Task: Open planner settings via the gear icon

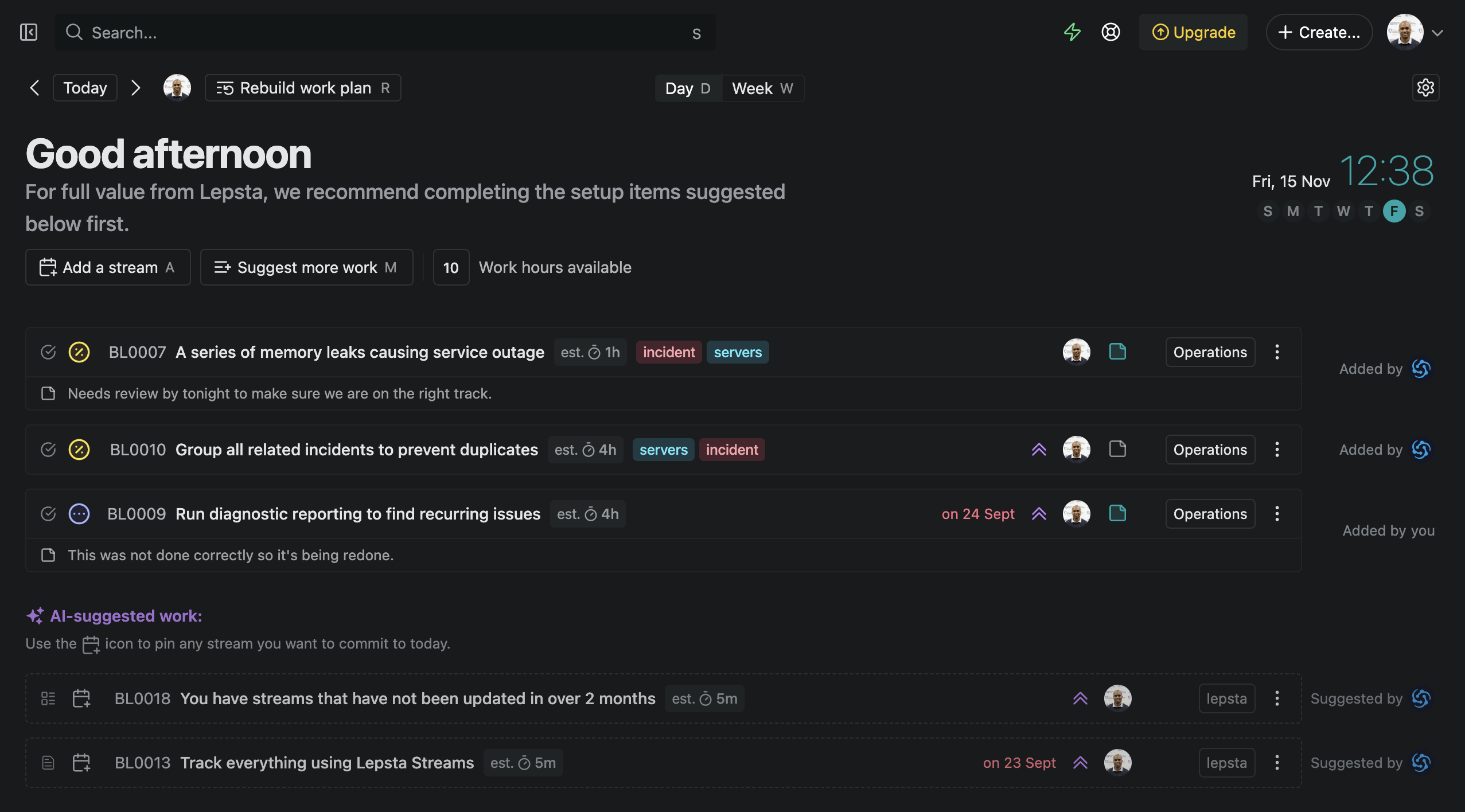Action: (x=1425, y=87)
